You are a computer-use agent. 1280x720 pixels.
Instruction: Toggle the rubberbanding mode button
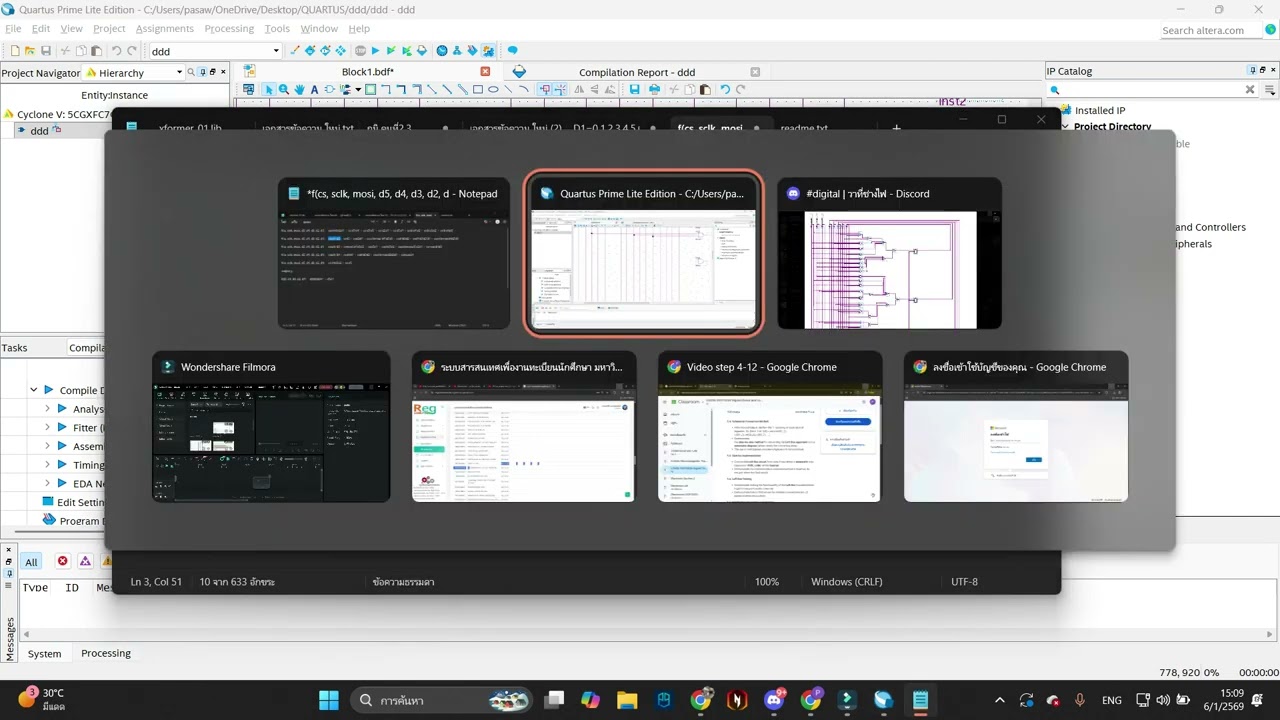tap(545, 89)
